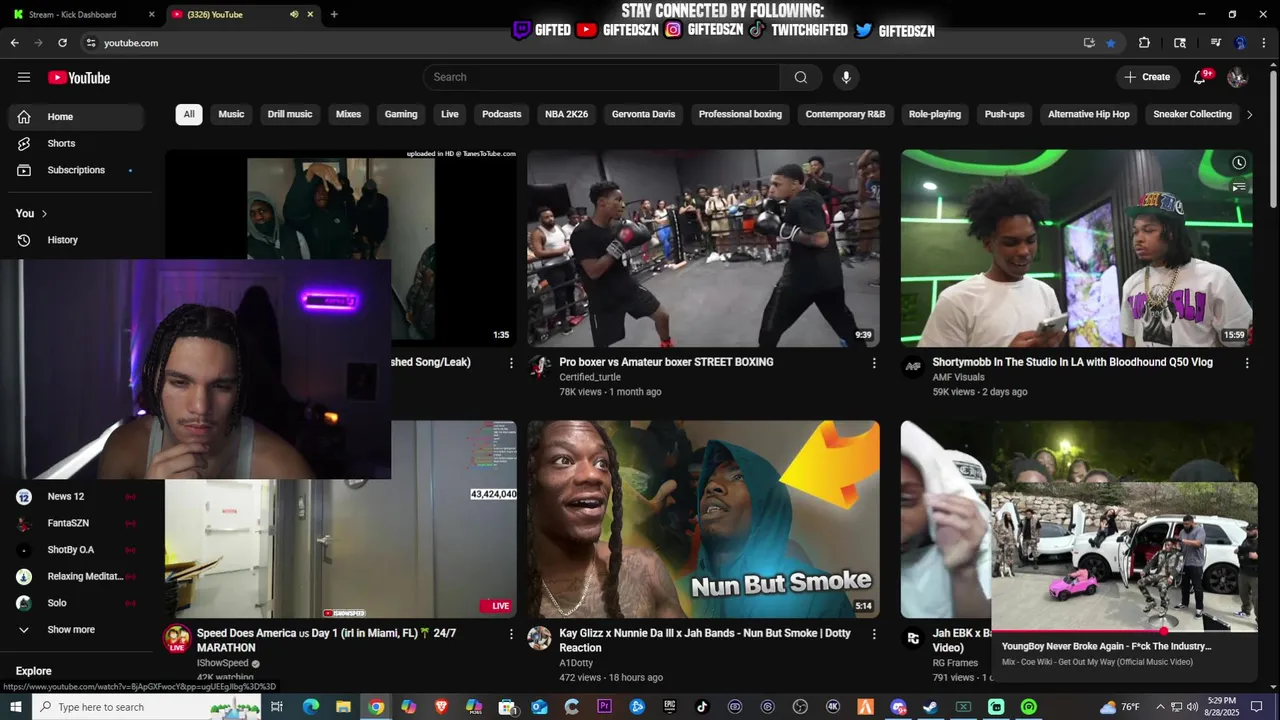Open the street boxing video thumbnail
Viewport: 1280px width, 720px height.
coord(703,248)
